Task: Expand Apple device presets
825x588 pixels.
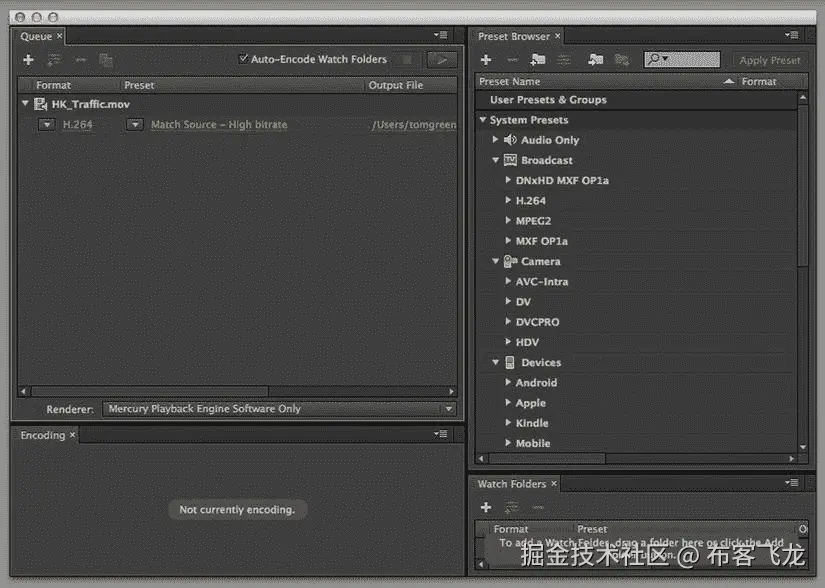Action: [508, 402]
